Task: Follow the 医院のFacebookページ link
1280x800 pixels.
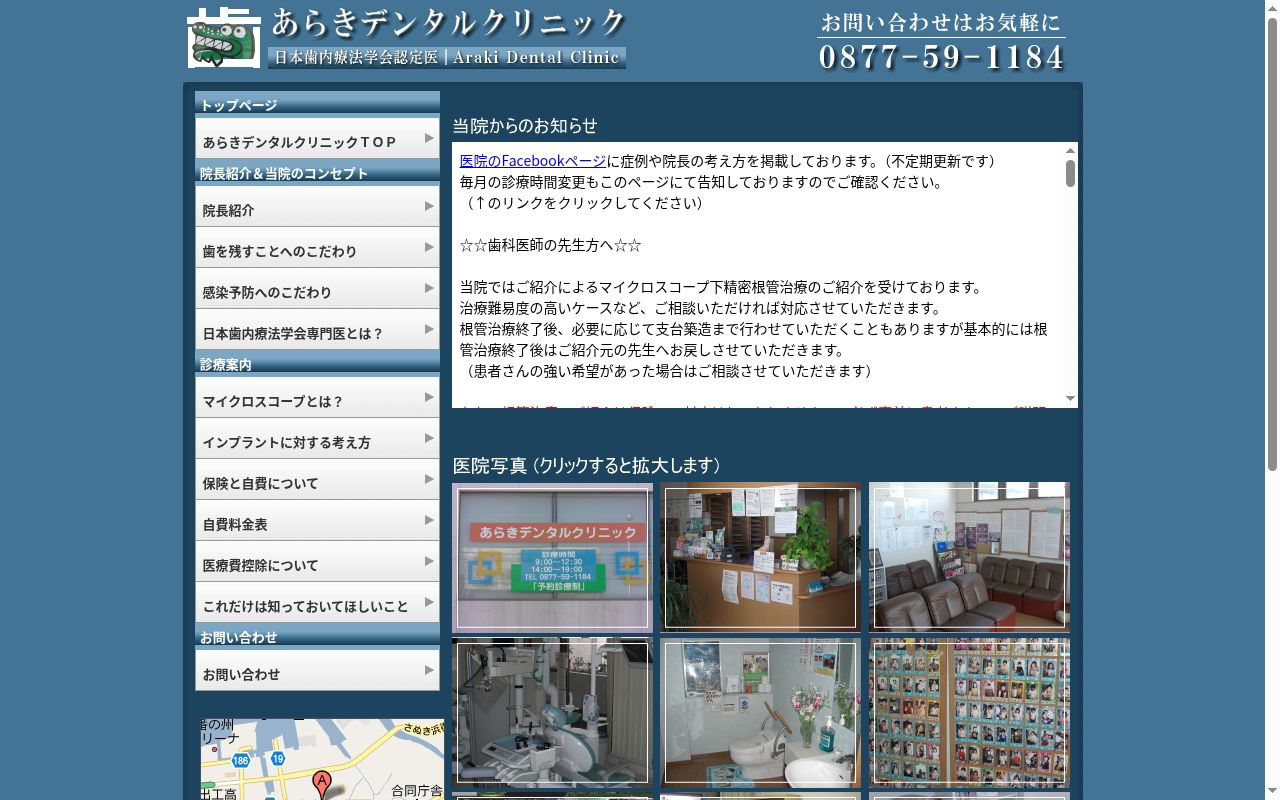Action: click(x=533, y=161)
